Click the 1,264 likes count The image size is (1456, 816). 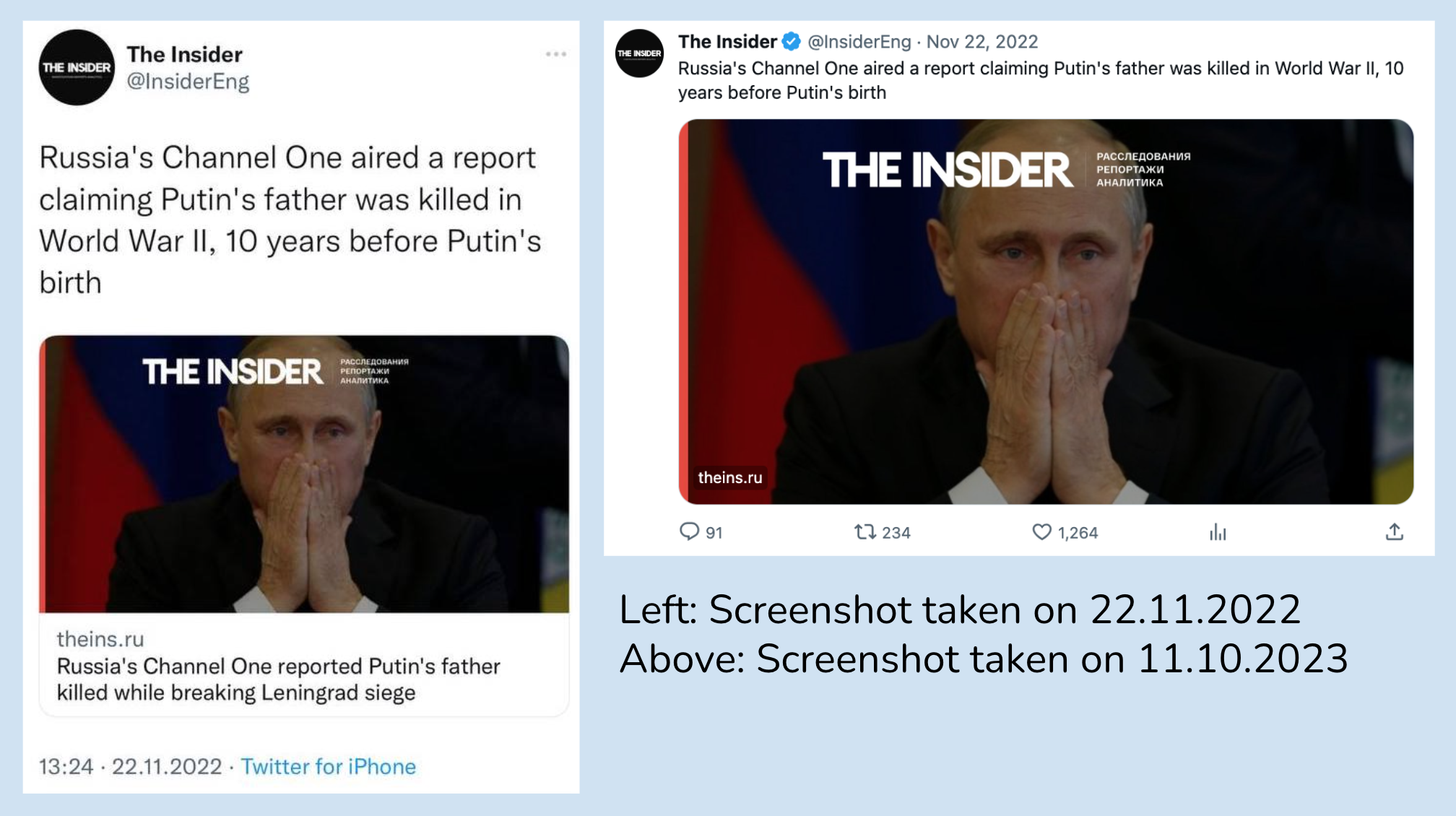[1078, 532]
